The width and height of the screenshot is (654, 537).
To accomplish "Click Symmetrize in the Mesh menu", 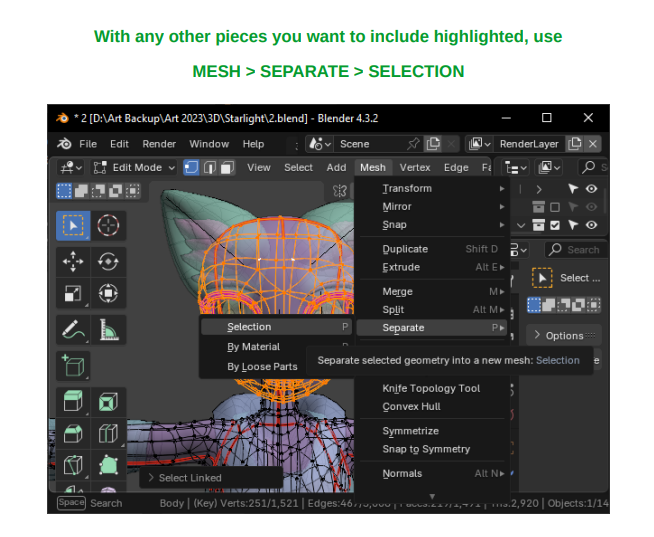I will 410,431.
